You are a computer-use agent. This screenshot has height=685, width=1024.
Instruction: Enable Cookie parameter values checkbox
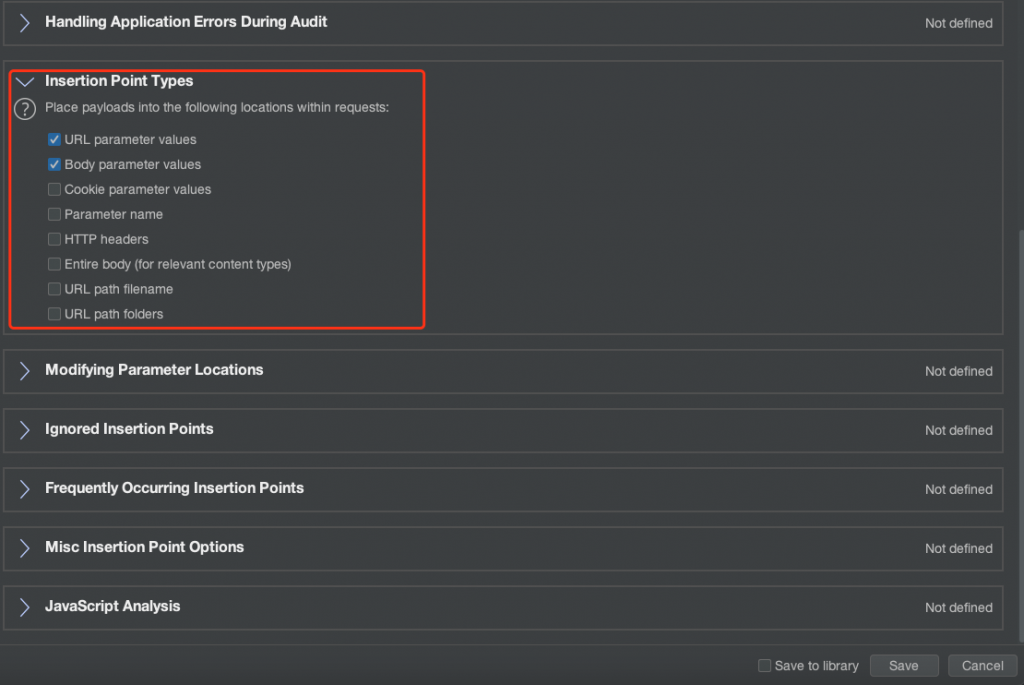click(x=55, y=189)
